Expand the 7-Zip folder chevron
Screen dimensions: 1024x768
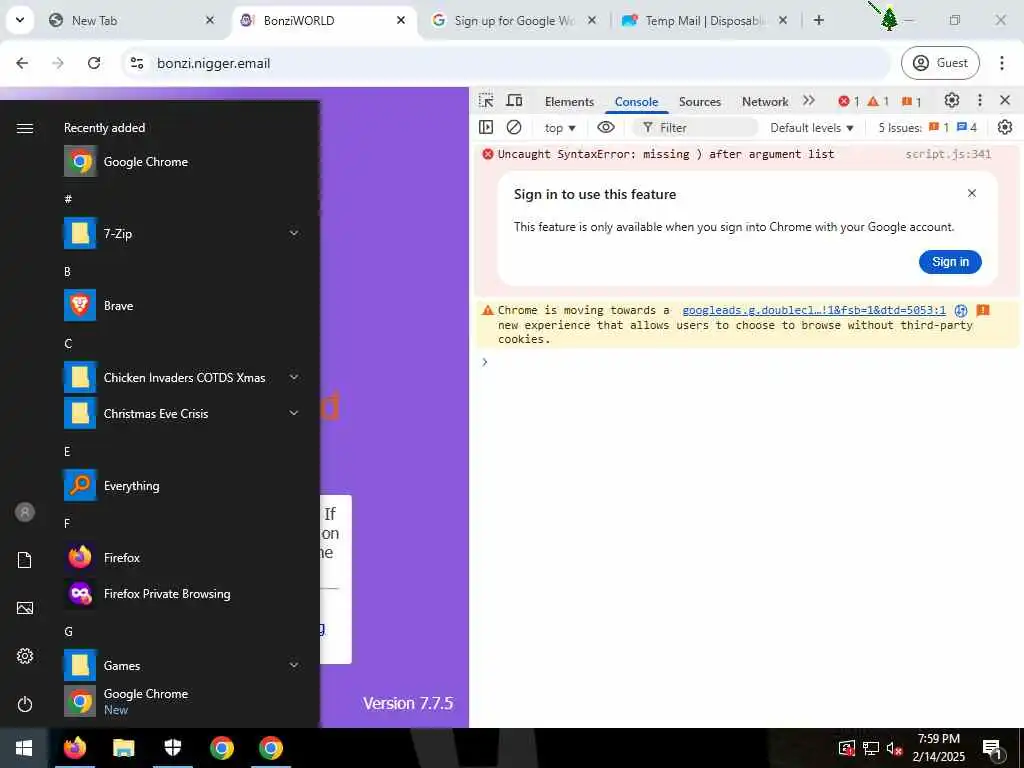294,233
